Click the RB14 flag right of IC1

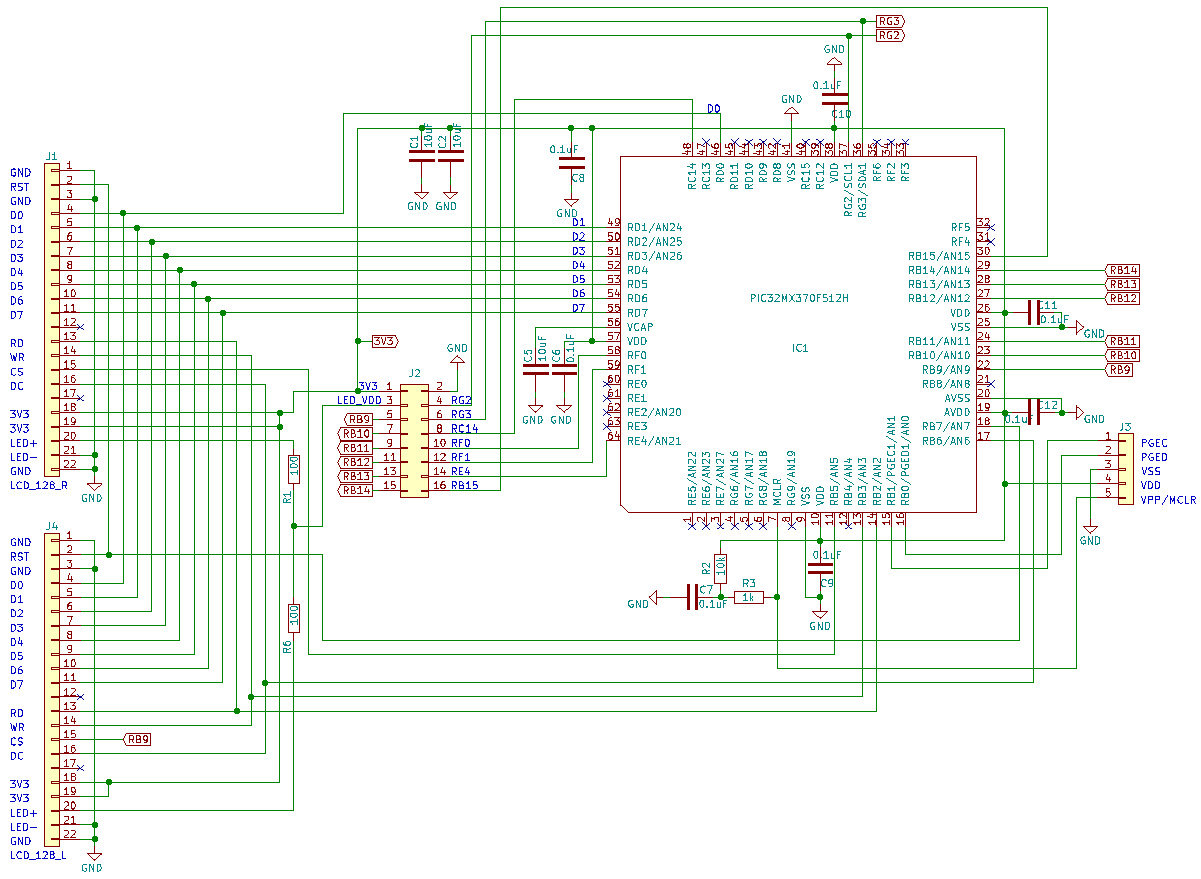pyautogui.click(x=1122, y=270)
